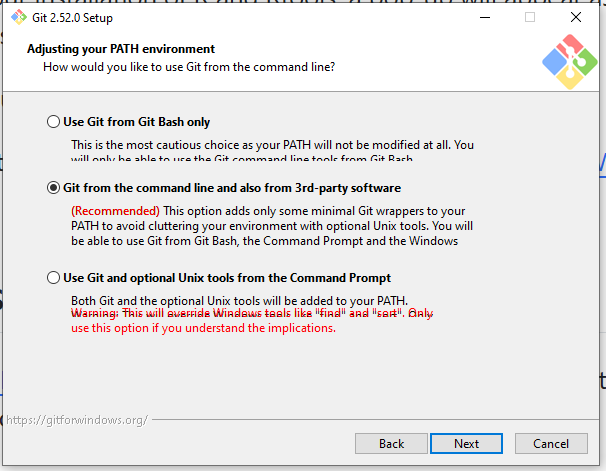606x471 pixels.
Task: Click the red 'use this option if you understand' warning line
Action: 202,328
